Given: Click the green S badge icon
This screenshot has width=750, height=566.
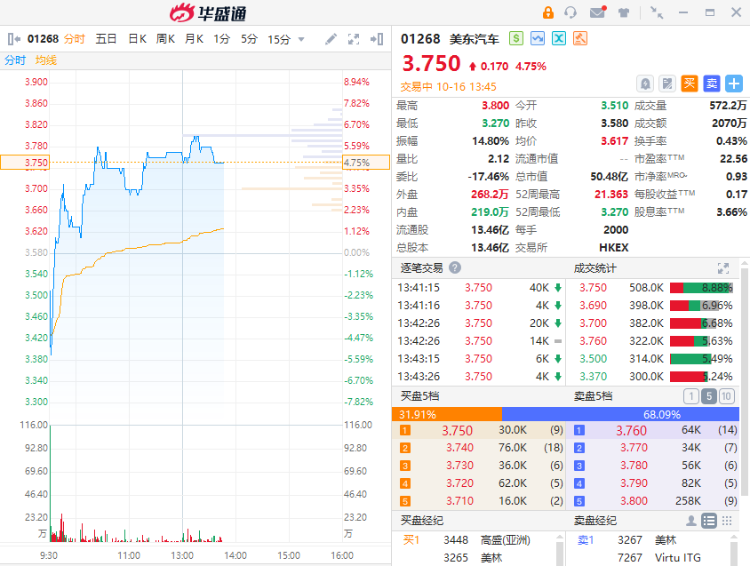Looking at the screenshot, I should point(516,38).
